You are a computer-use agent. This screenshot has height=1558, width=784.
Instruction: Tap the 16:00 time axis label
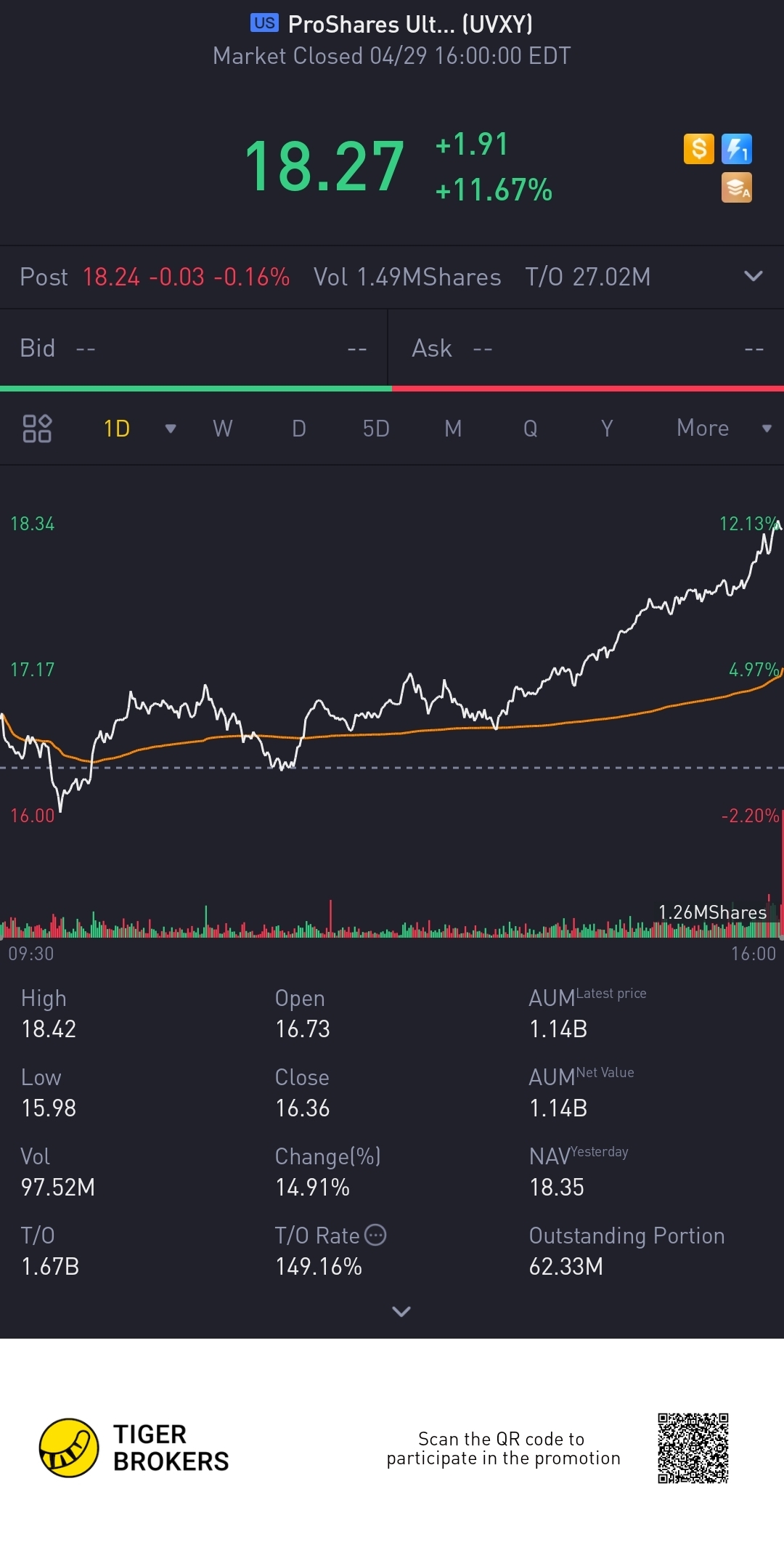click(x=754, y=954)
